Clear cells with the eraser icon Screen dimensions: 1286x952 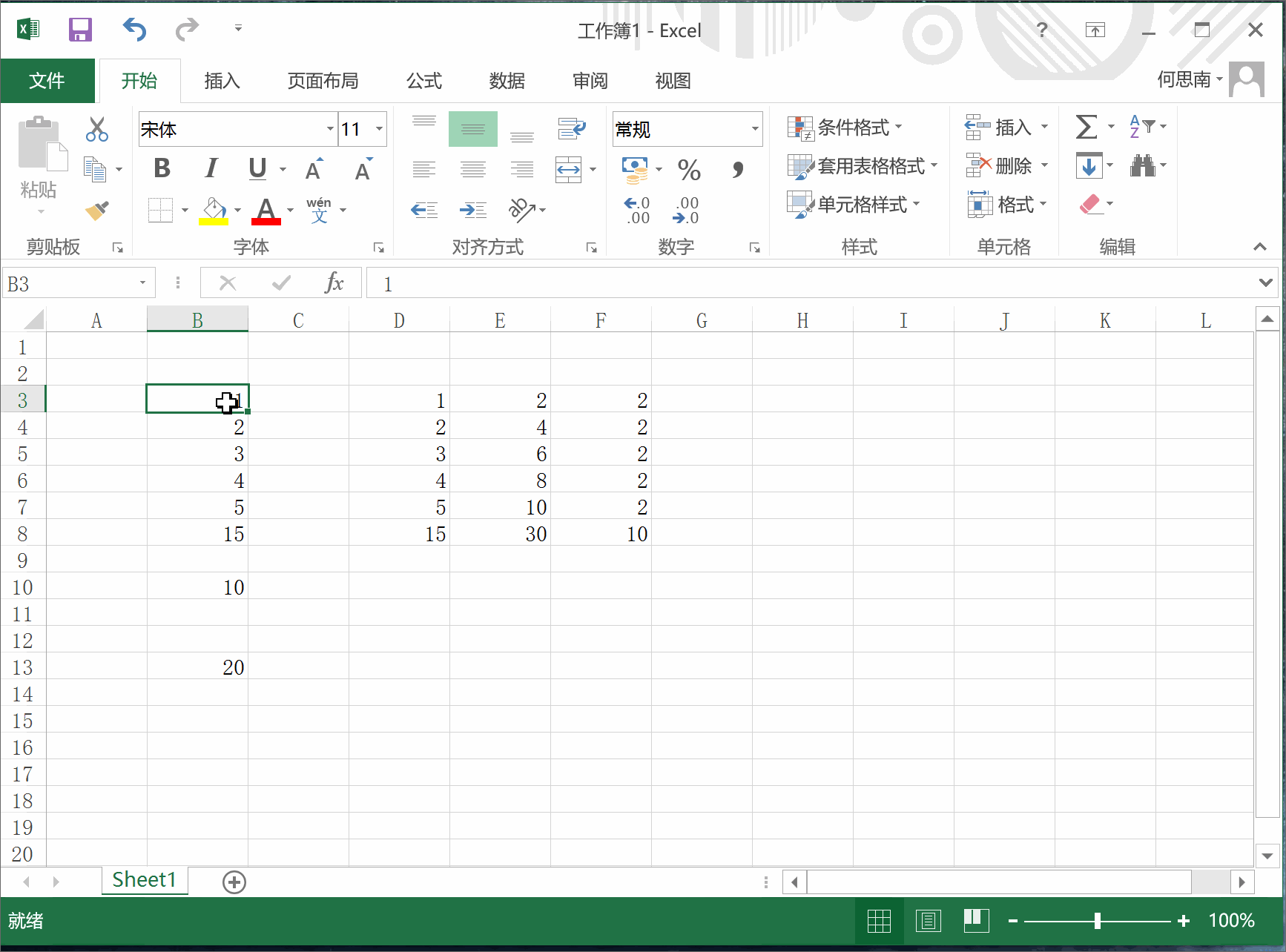pos(1089,204)
